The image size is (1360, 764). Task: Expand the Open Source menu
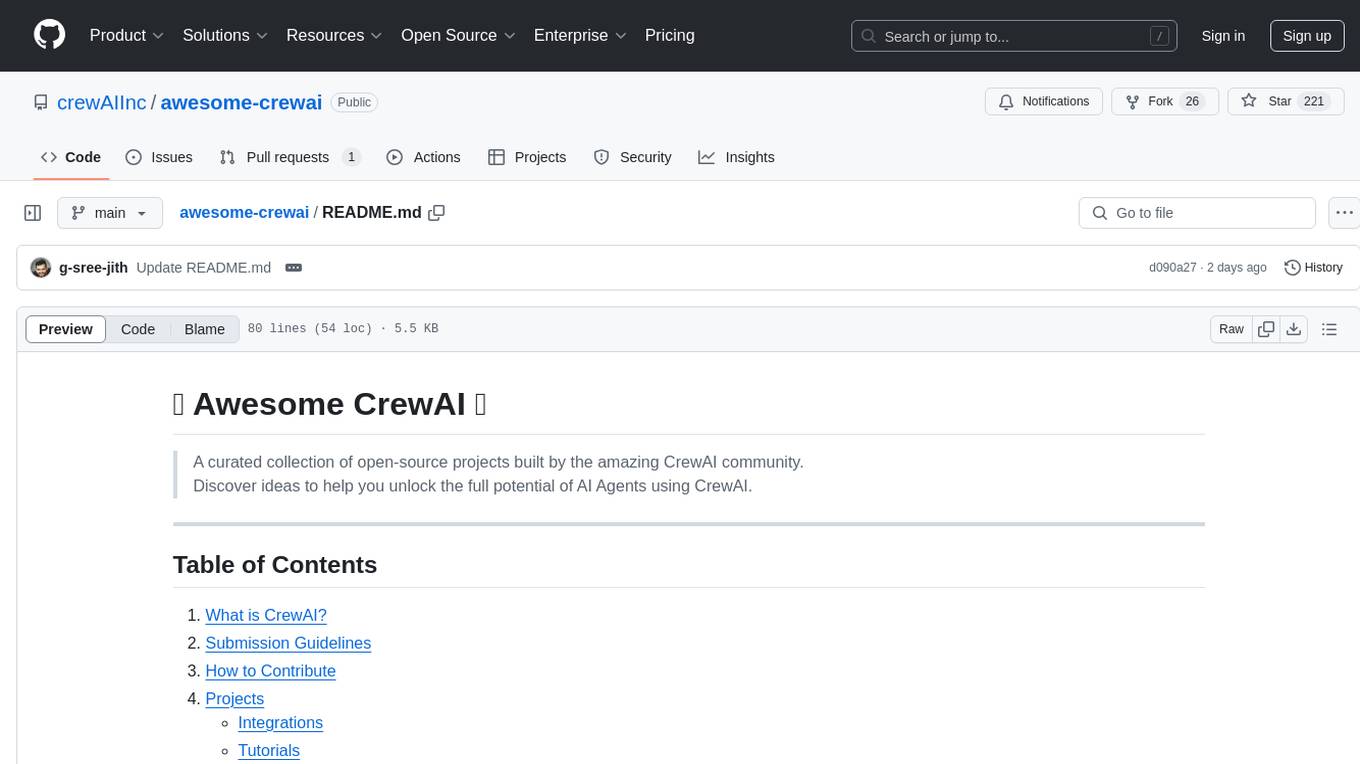458,35
